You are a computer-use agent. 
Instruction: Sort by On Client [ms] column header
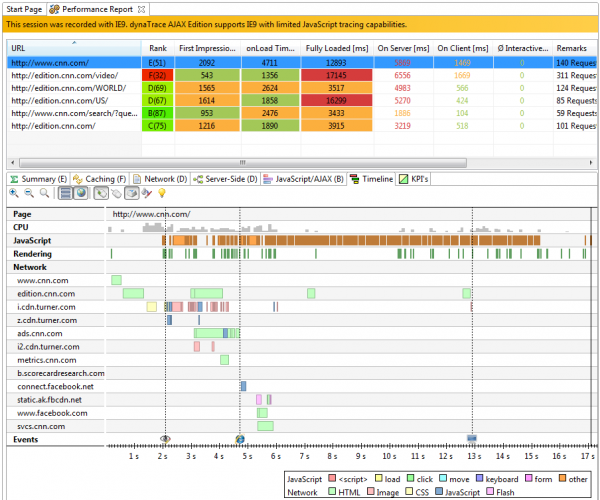(463, 48)
